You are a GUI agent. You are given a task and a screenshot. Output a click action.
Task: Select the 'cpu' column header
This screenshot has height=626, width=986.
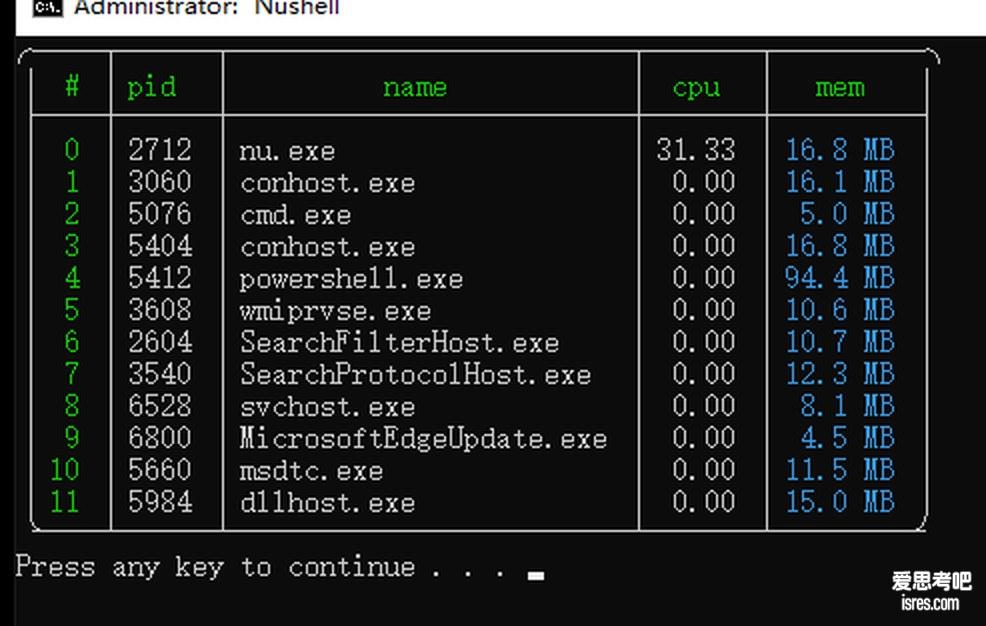696,88
